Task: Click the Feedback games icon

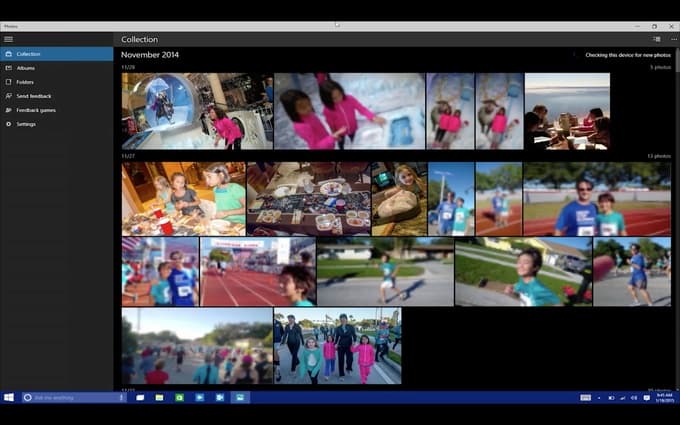Action: click(x=8, y=110)
